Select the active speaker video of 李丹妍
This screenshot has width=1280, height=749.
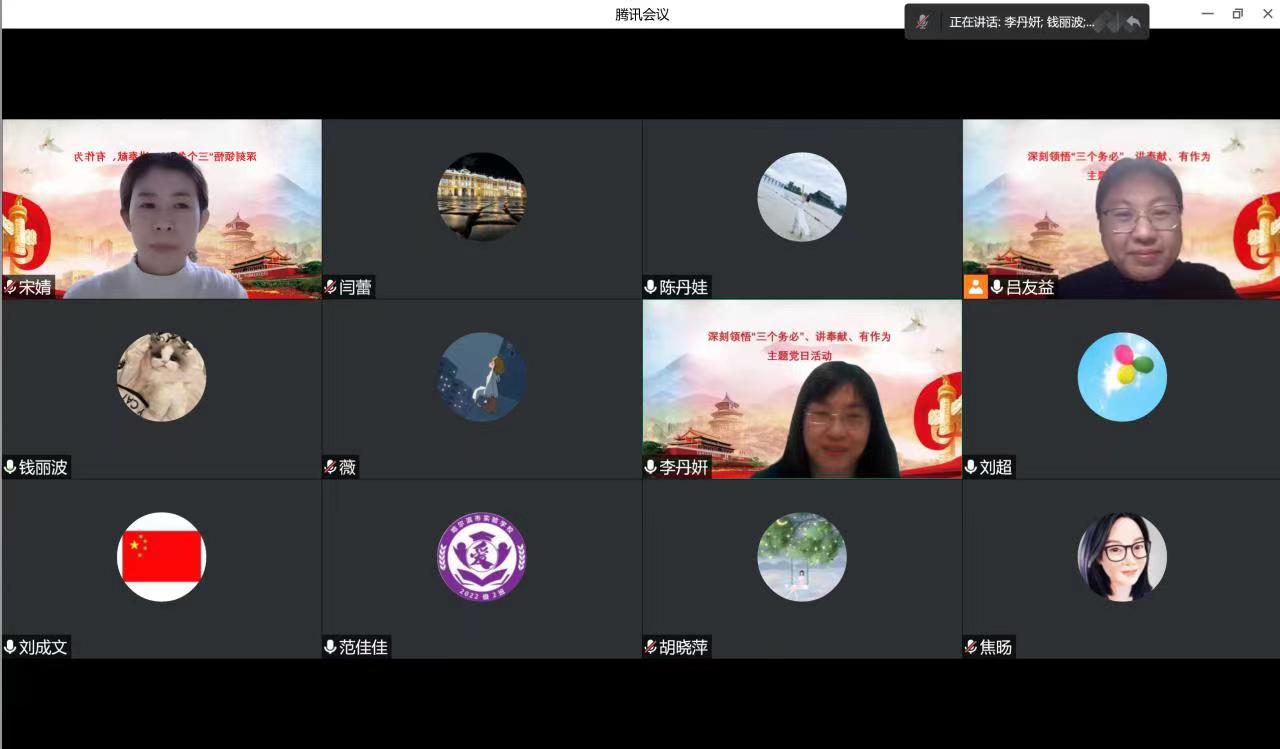[802, 390]
